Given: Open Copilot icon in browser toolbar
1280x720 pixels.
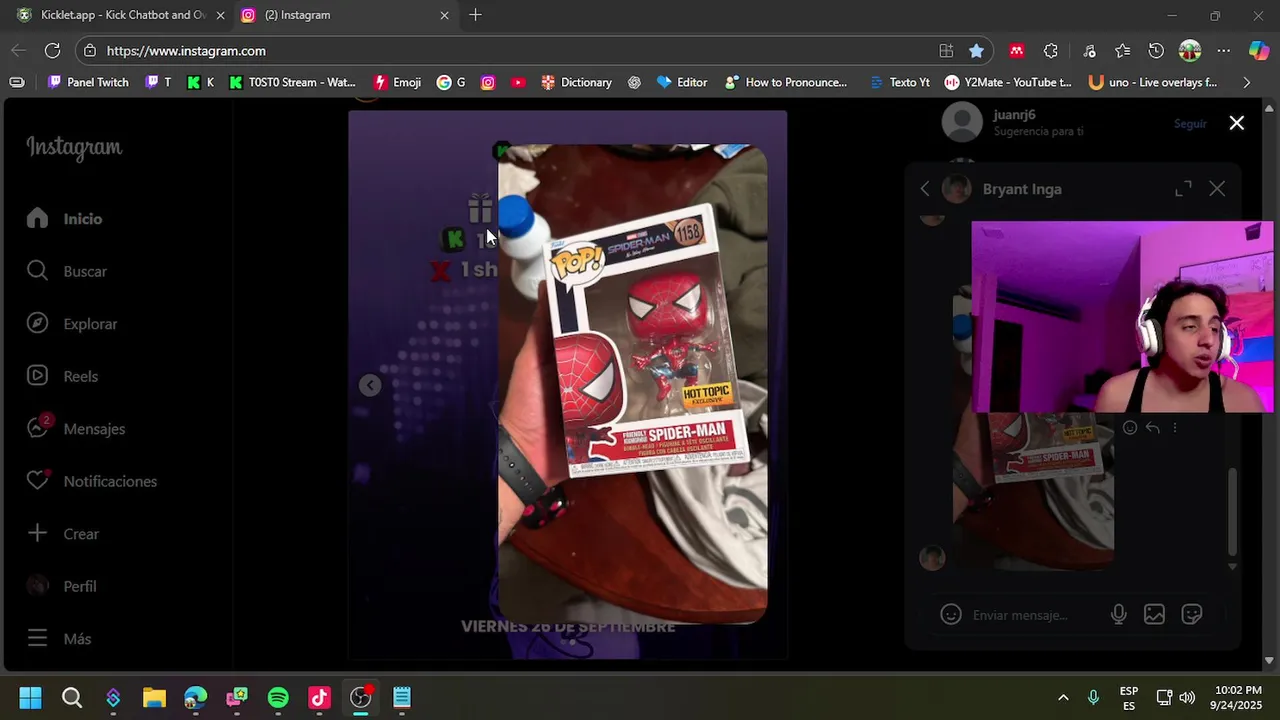Looking at the screenshot, I should 1259,51.
